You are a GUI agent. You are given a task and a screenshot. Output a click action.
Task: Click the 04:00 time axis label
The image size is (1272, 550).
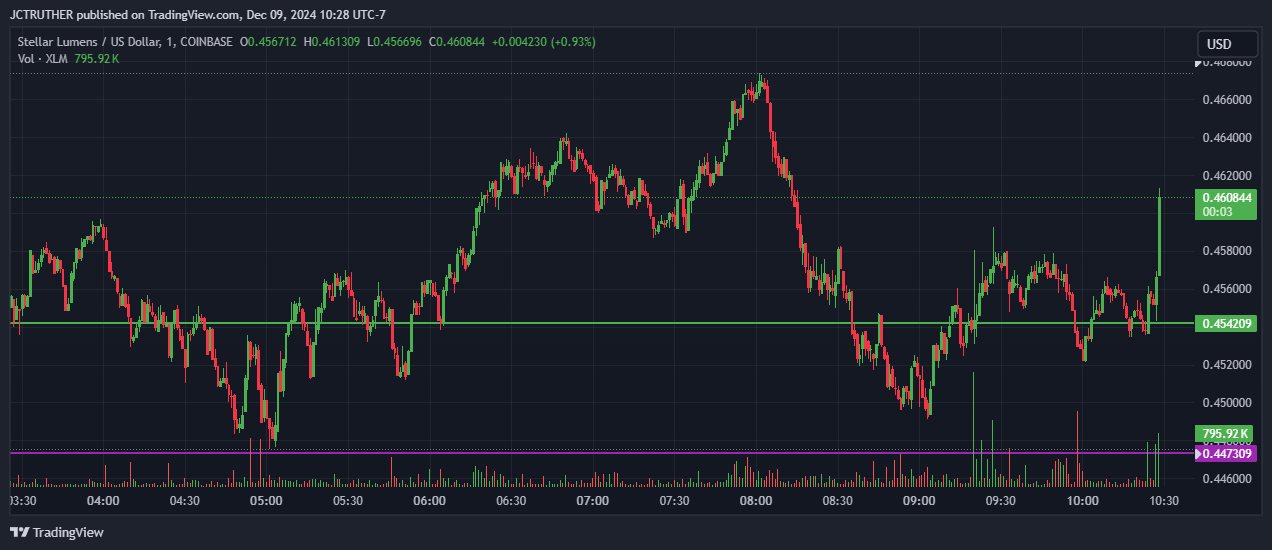tap(103, 500)
